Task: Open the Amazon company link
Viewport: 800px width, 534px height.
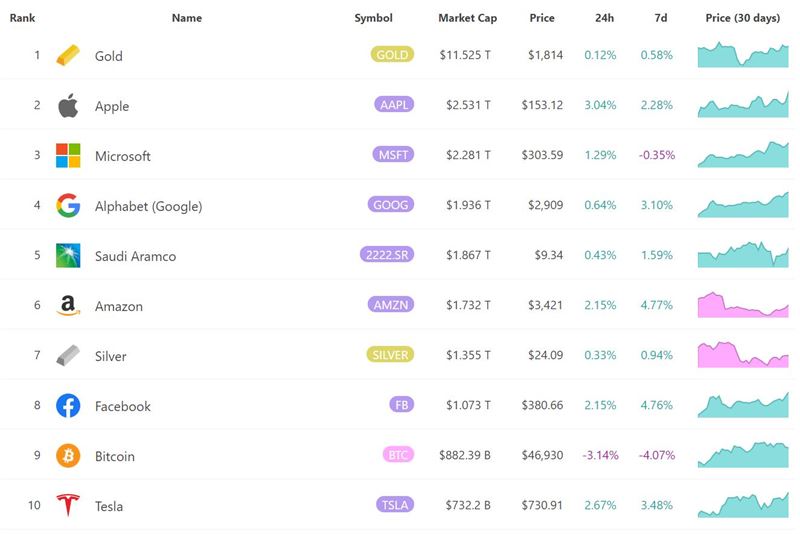Action: point(118,306)
